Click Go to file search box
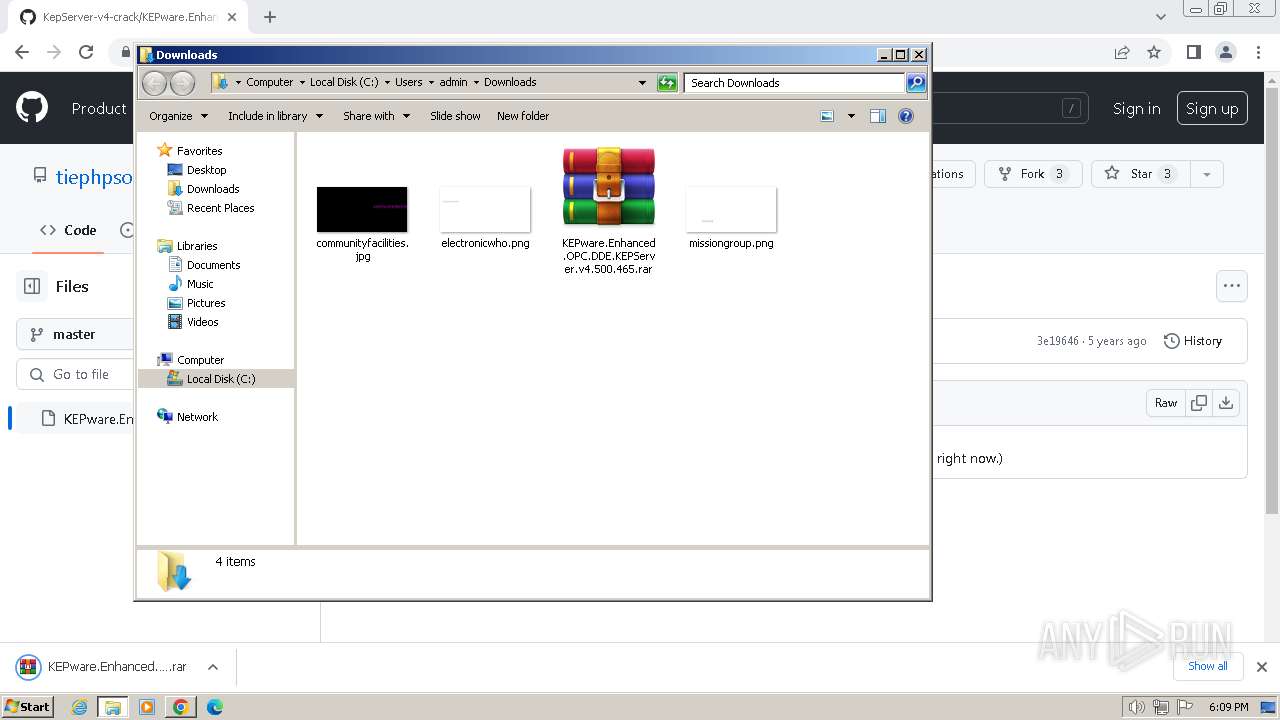 [75, 374]
